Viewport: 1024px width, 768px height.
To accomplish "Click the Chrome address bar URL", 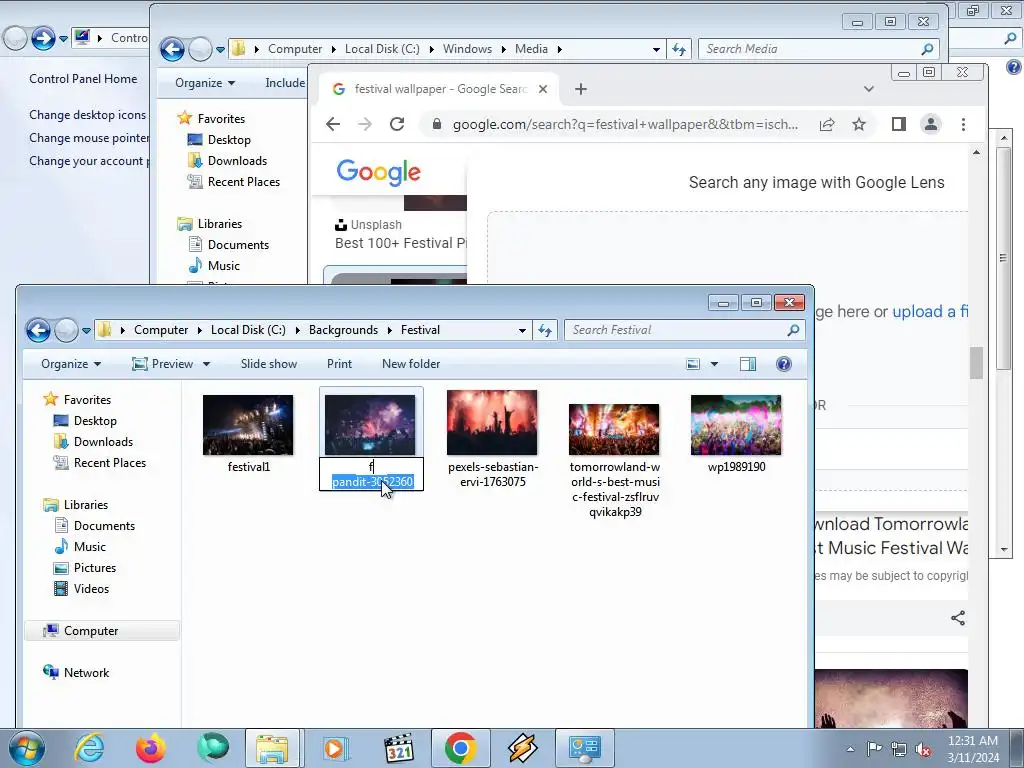I will click(x=625, y=124).
